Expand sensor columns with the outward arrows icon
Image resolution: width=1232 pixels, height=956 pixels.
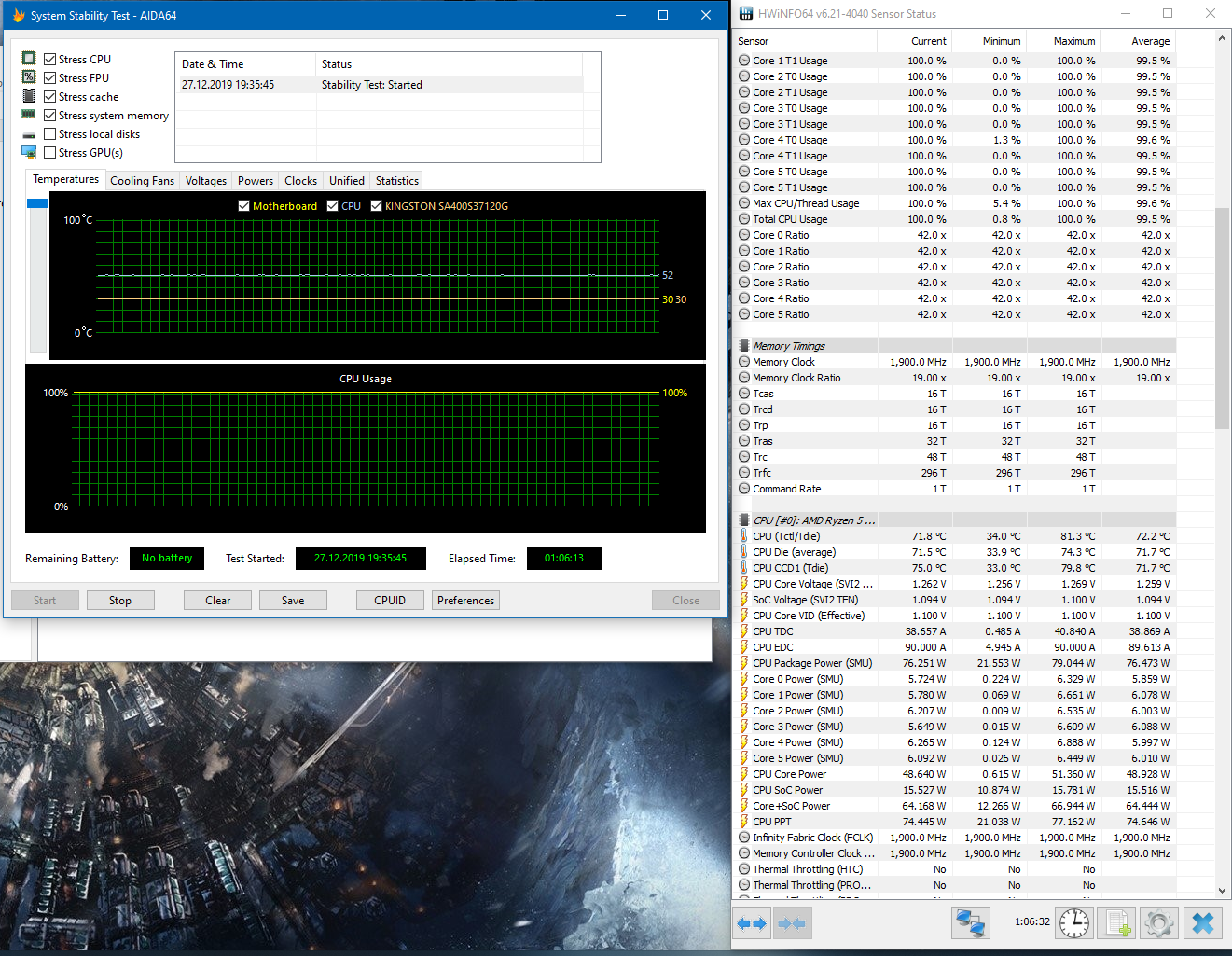click(752, 923)
